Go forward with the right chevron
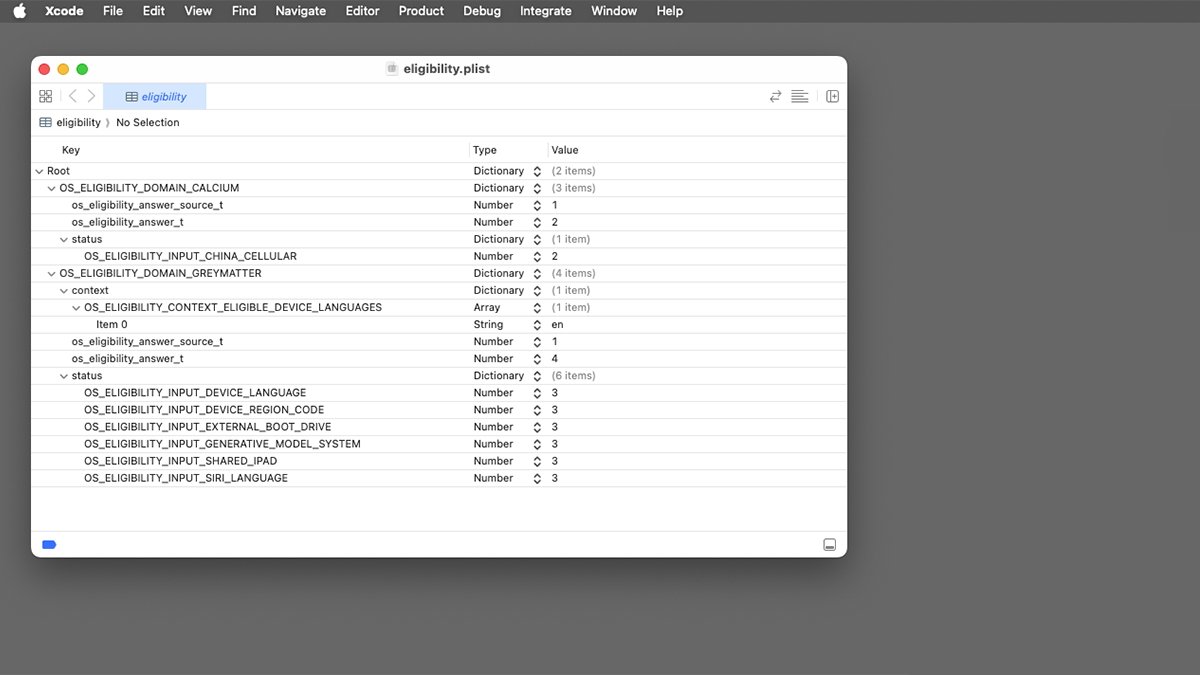The height and width of the screenshot is (675, 1200). point(92,96)
